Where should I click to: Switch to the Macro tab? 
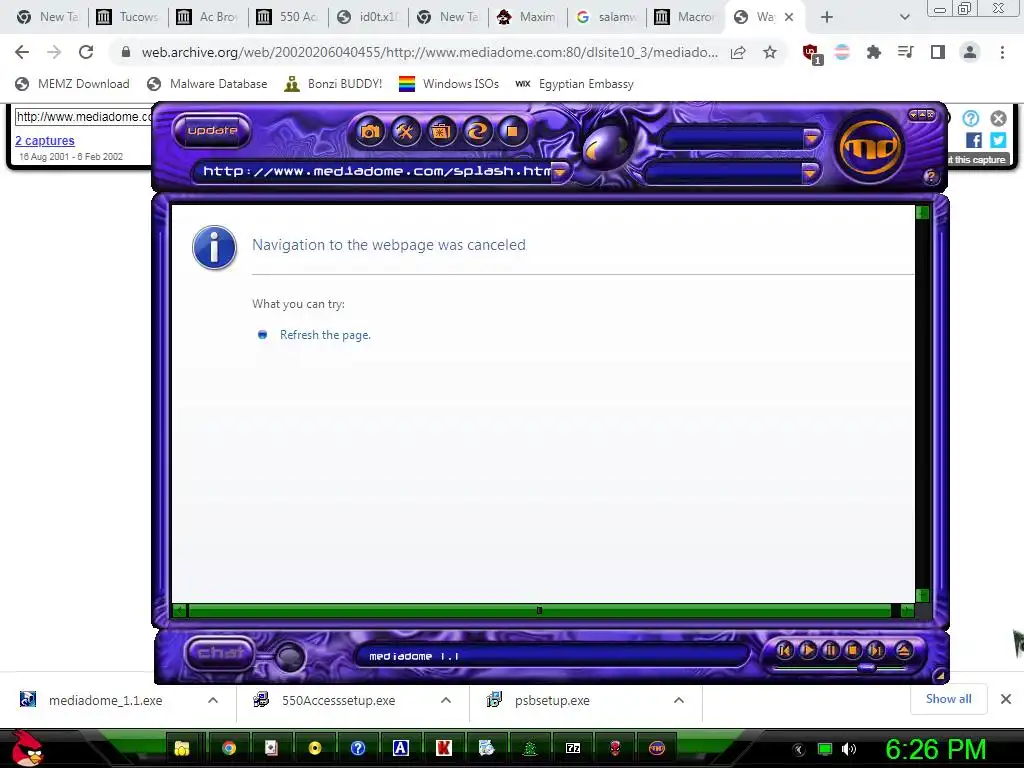[686, 17]
